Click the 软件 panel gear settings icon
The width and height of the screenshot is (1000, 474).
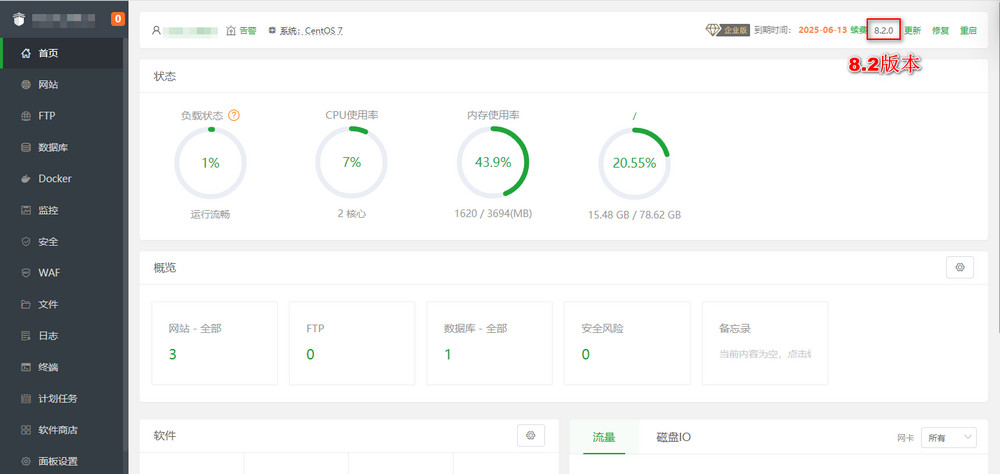pos(530,435)
